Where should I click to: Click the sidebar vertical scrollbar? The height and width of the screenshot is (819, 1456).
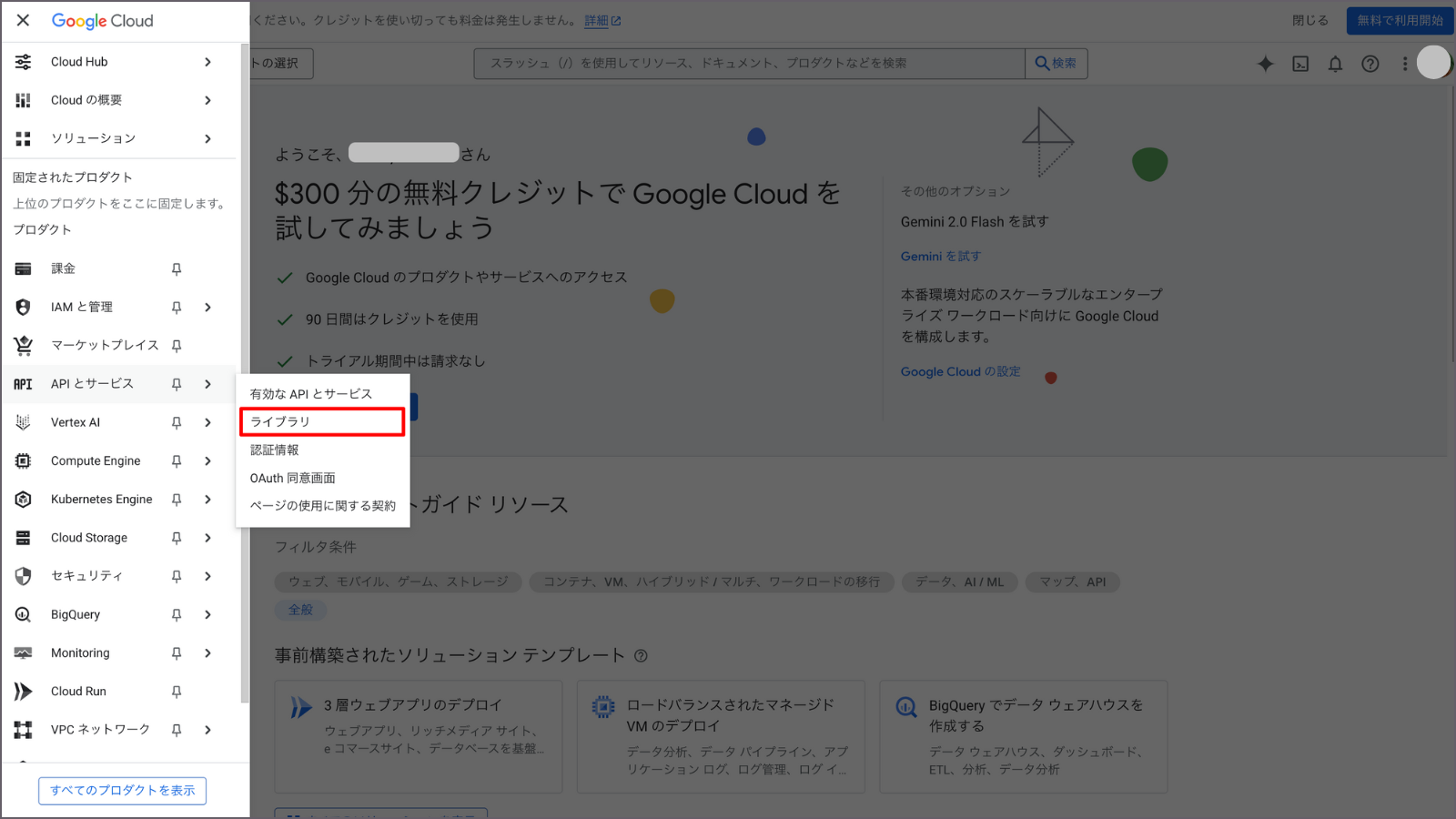pos(244,373)
